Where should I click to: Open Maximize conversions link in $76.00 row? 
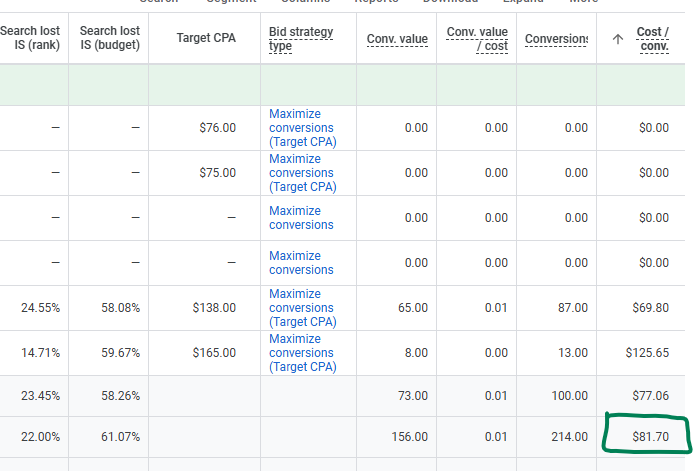[301, 128]
